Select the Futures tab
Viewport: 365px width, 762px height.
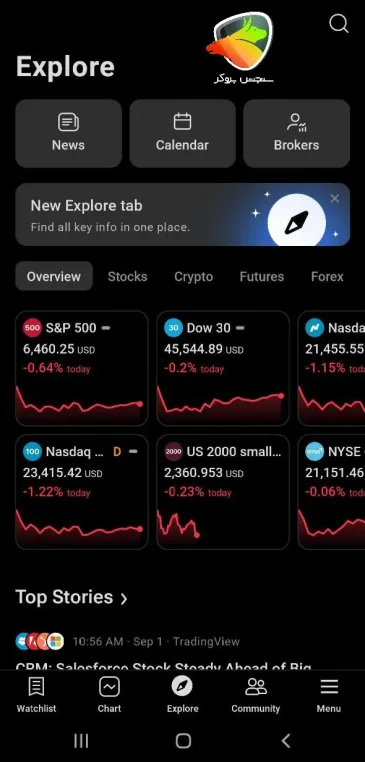click(261, 277)
